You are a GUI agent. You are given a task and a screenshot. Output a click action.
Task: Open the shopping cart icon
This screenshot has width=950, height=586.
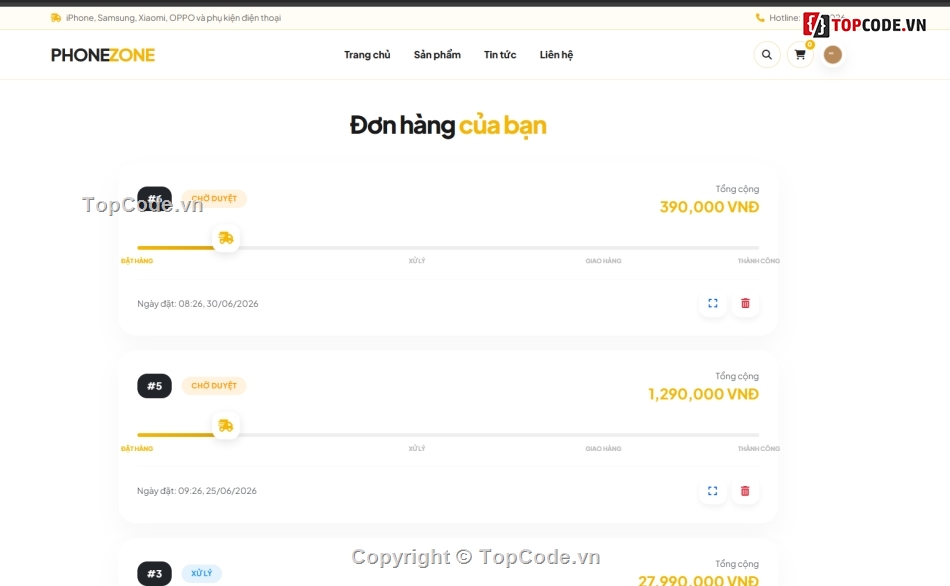(x=800, y=55)
